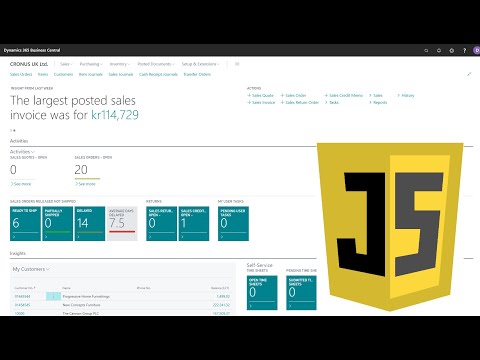Viewport: 480px width, 360px height.
Task: Expand the Purchasing navigation menu
Action: point(91,64)
